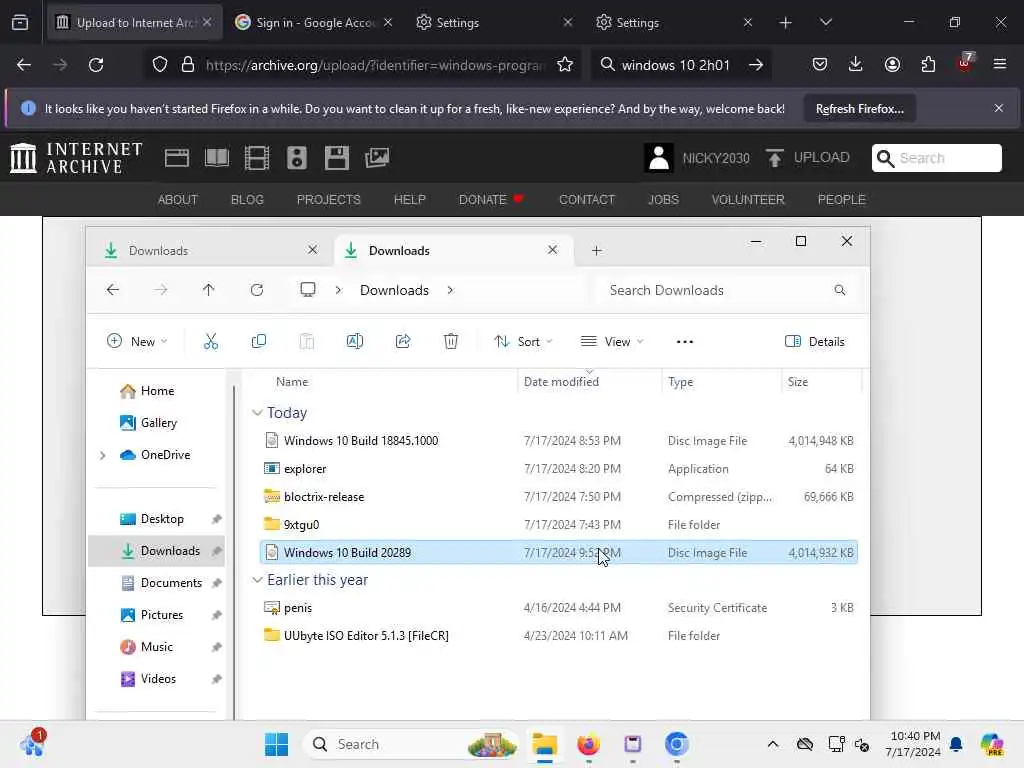Open Firefox from the taskbar
Viewport: 1024px width, 768px height.
pos(588,744)
